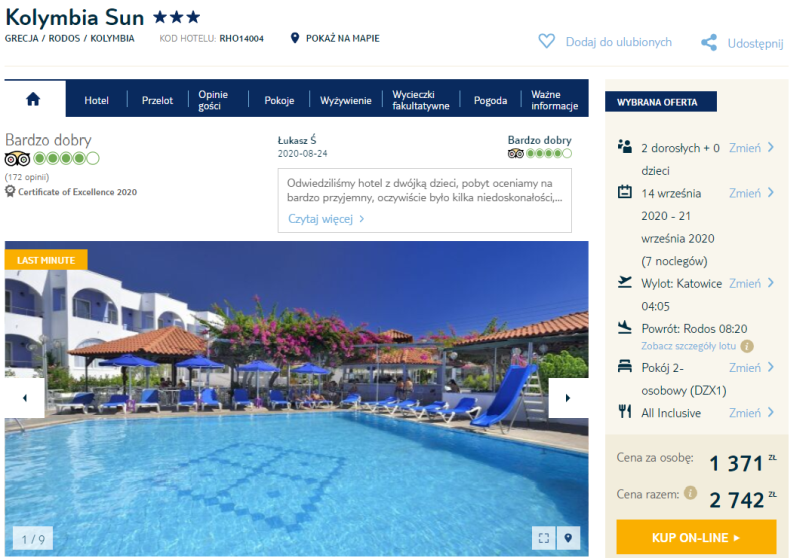This screenshot has width=790, height=558.
Task: Switch to the Pokoje tab
Action: pyautogui.click(x=279, y=100)
